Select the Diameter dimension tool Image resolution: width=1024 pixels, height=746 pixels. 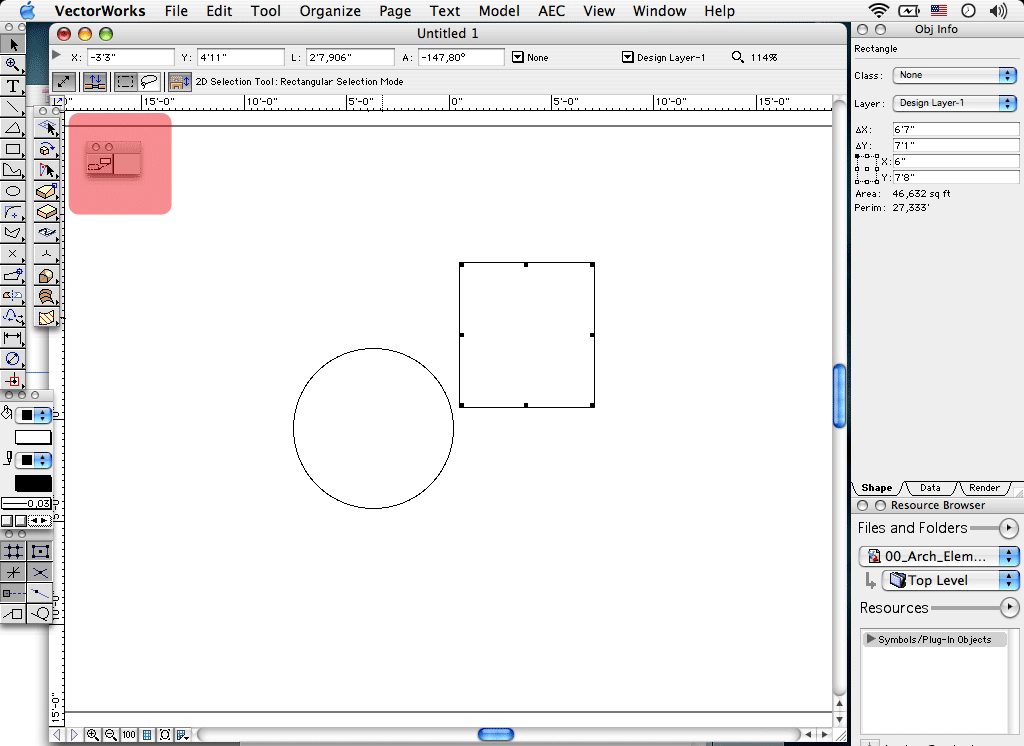pyautogui.click(x=13, y=359)
